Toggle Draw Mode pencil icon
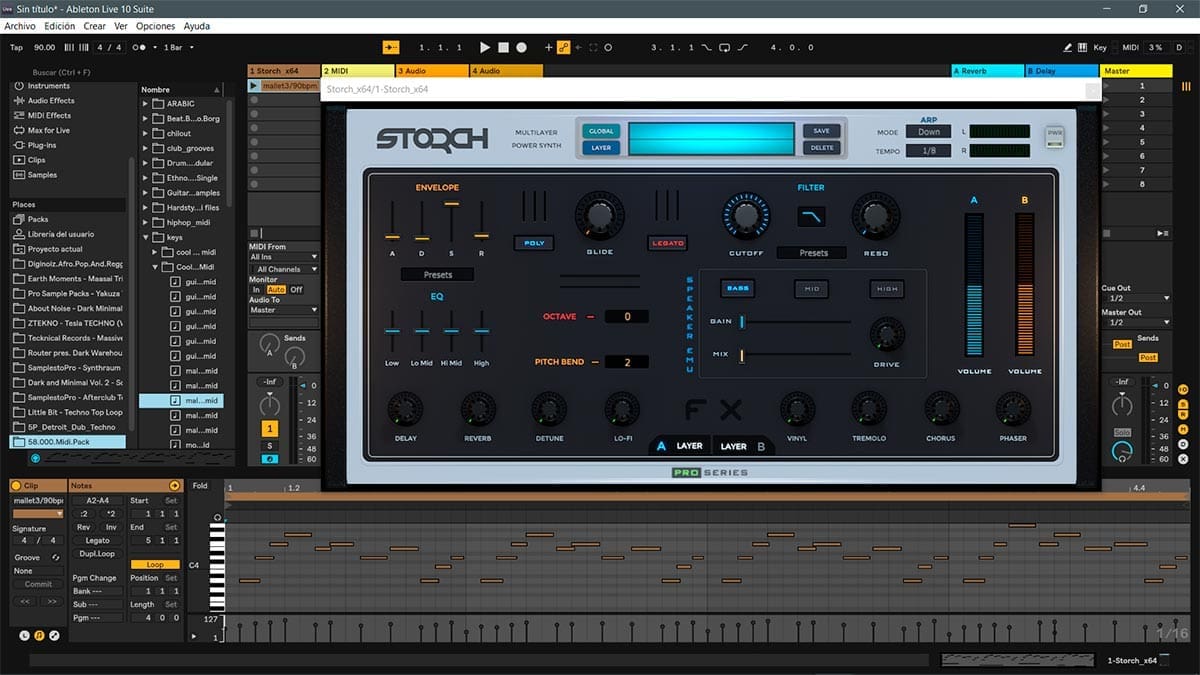This screenshot has width=1200, height=675. click(1068, 47)
